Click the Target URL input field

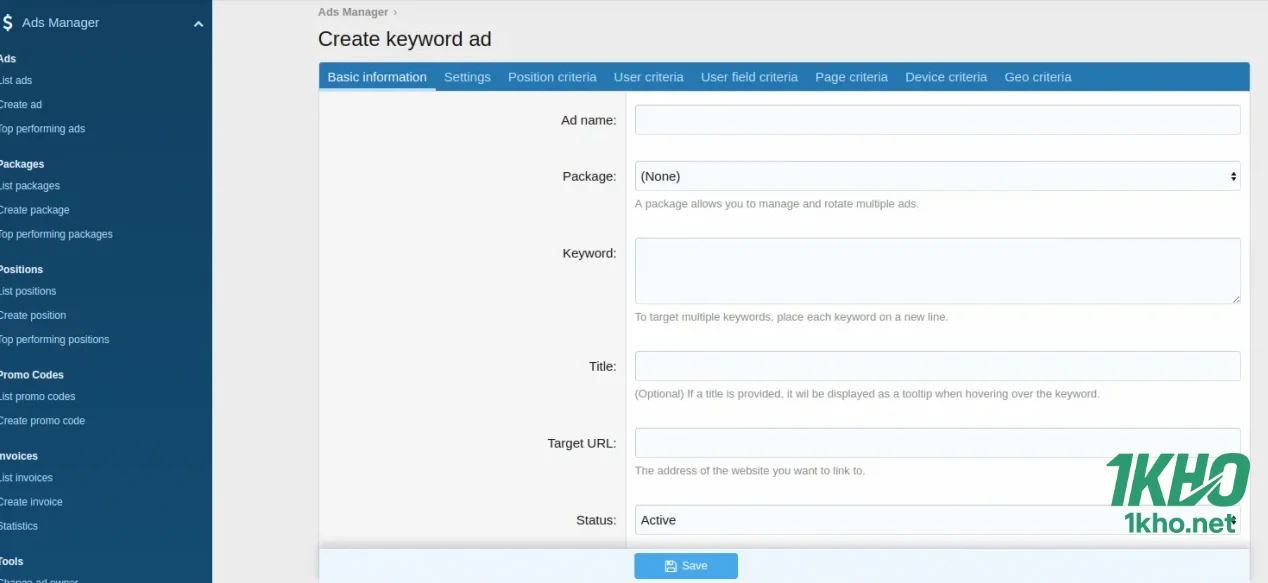pyautogui.click(x=937, y=443)
